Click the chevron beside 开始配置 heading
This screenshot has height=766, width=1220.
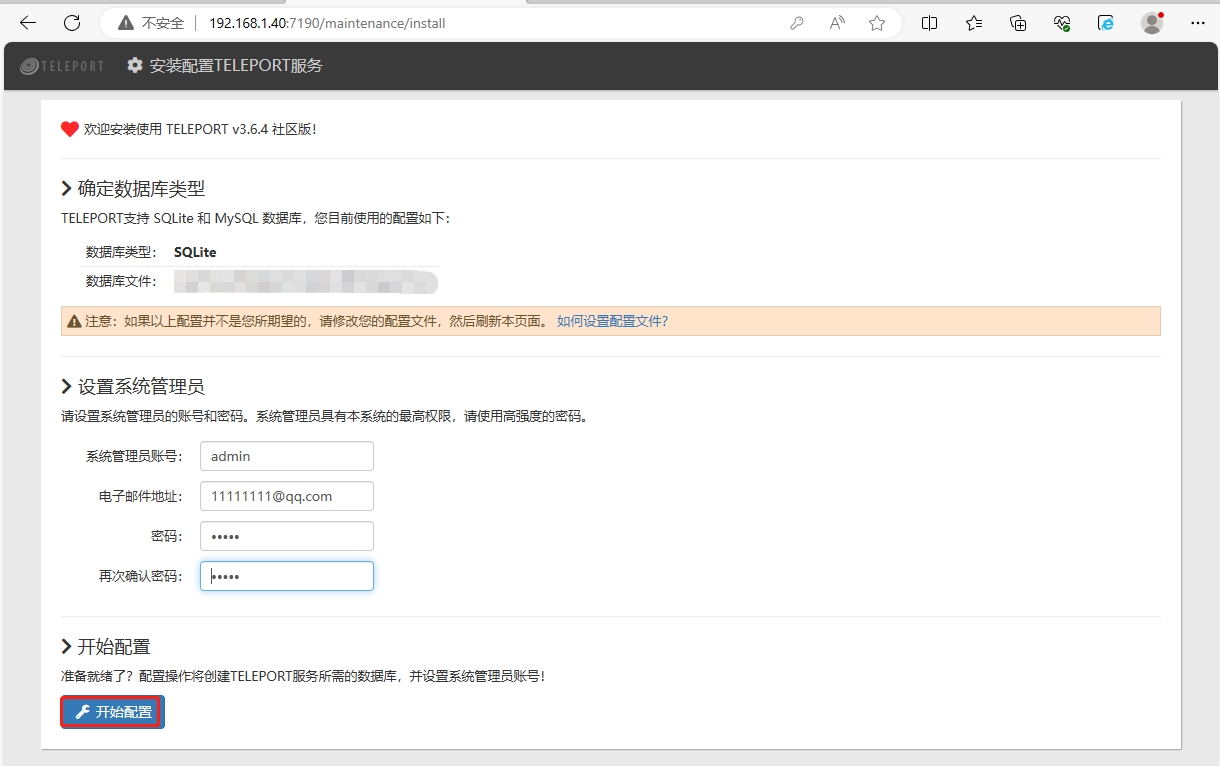click(67, 647)
